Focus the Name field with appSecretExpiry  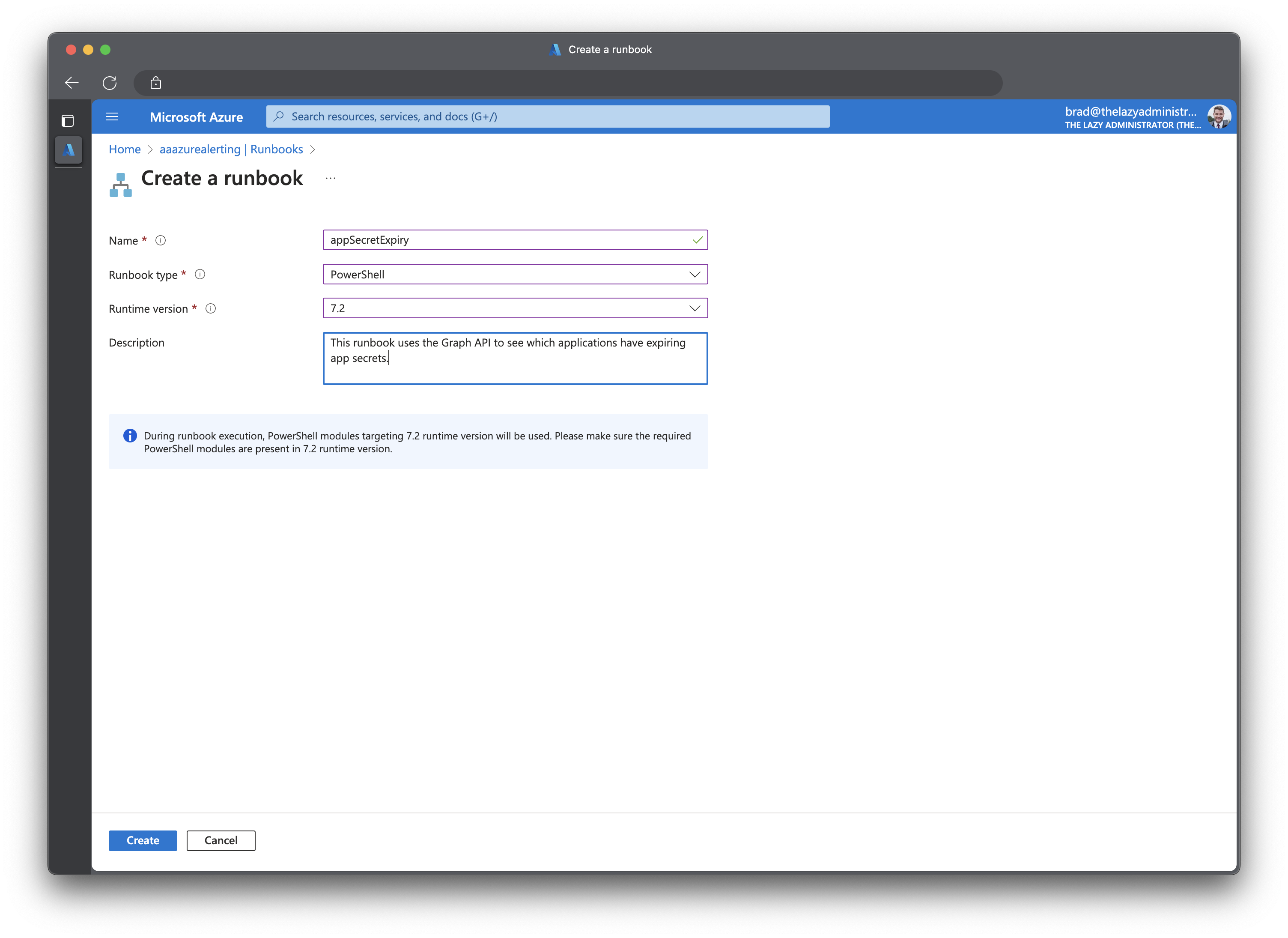pos(515,240)
